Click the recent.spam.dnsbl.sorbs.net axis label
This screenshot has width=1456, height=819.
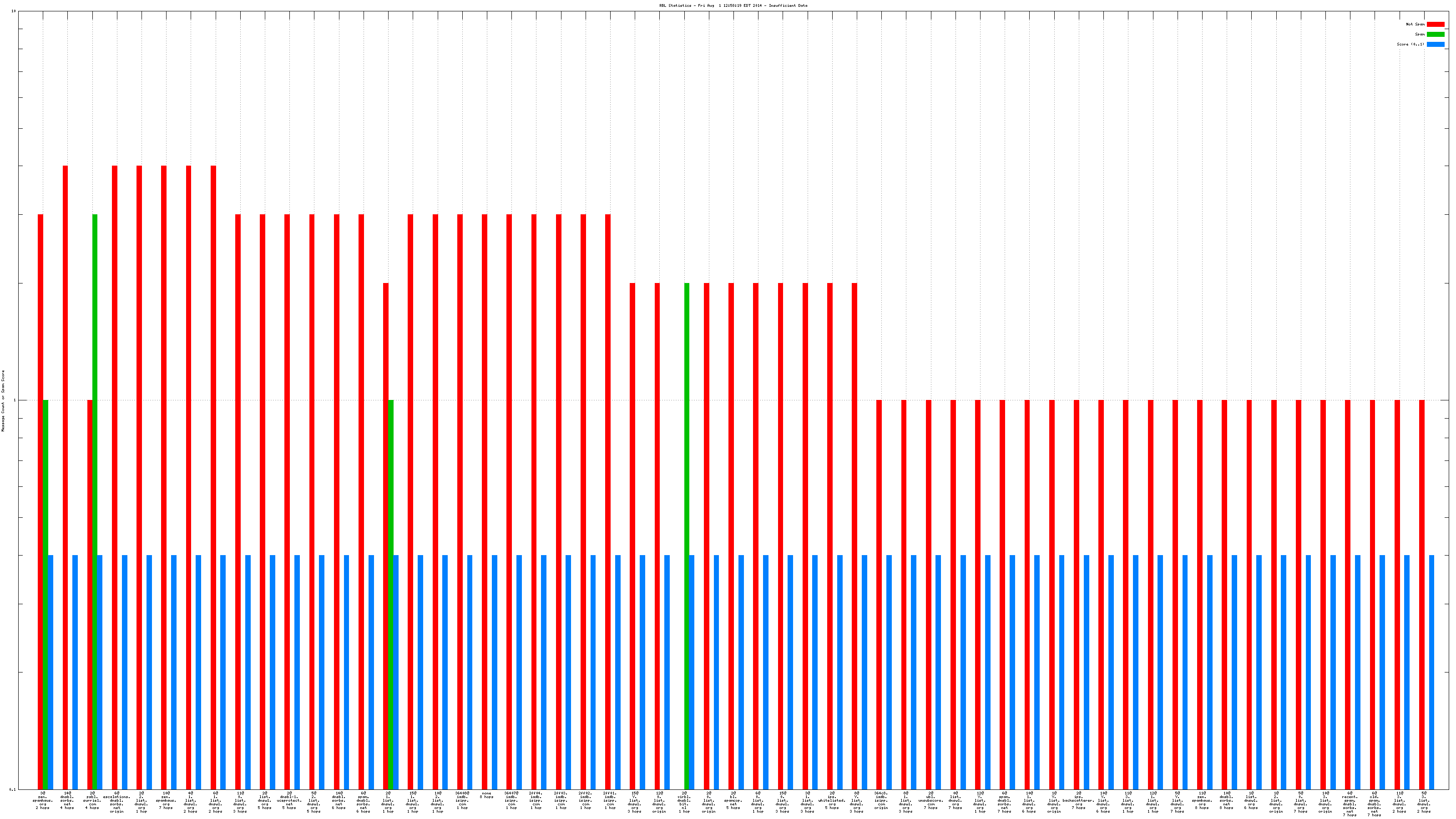1350,804
